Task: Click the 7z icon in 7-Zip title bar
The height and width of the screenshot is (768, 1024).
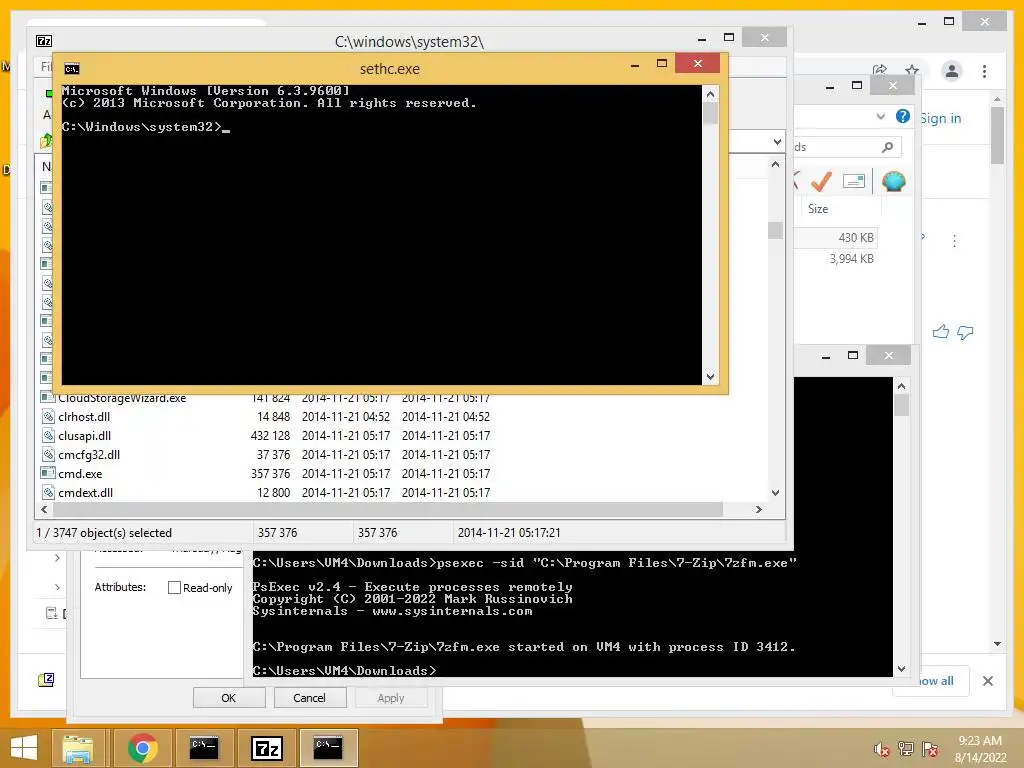Action: click(x=44, y=41)
